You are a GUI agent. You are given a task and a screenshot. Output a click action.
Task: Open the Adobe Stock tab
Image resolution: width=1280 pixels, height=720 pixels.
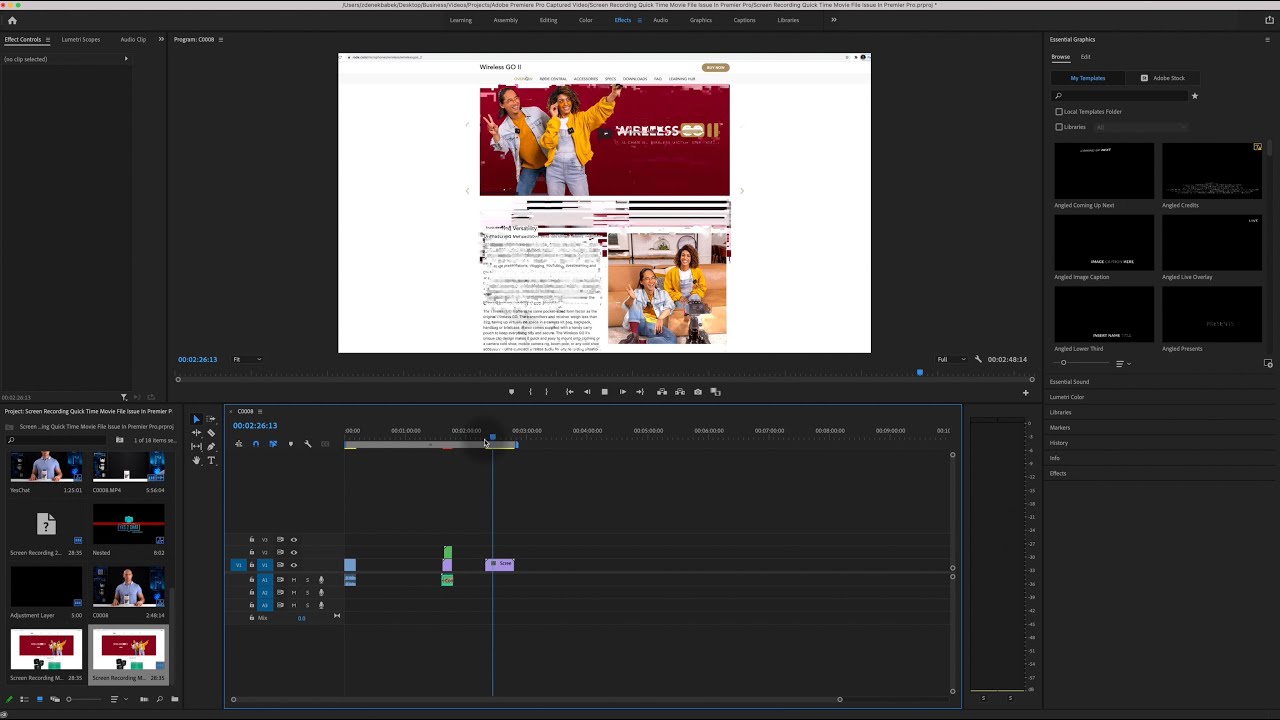[1163, 78]
